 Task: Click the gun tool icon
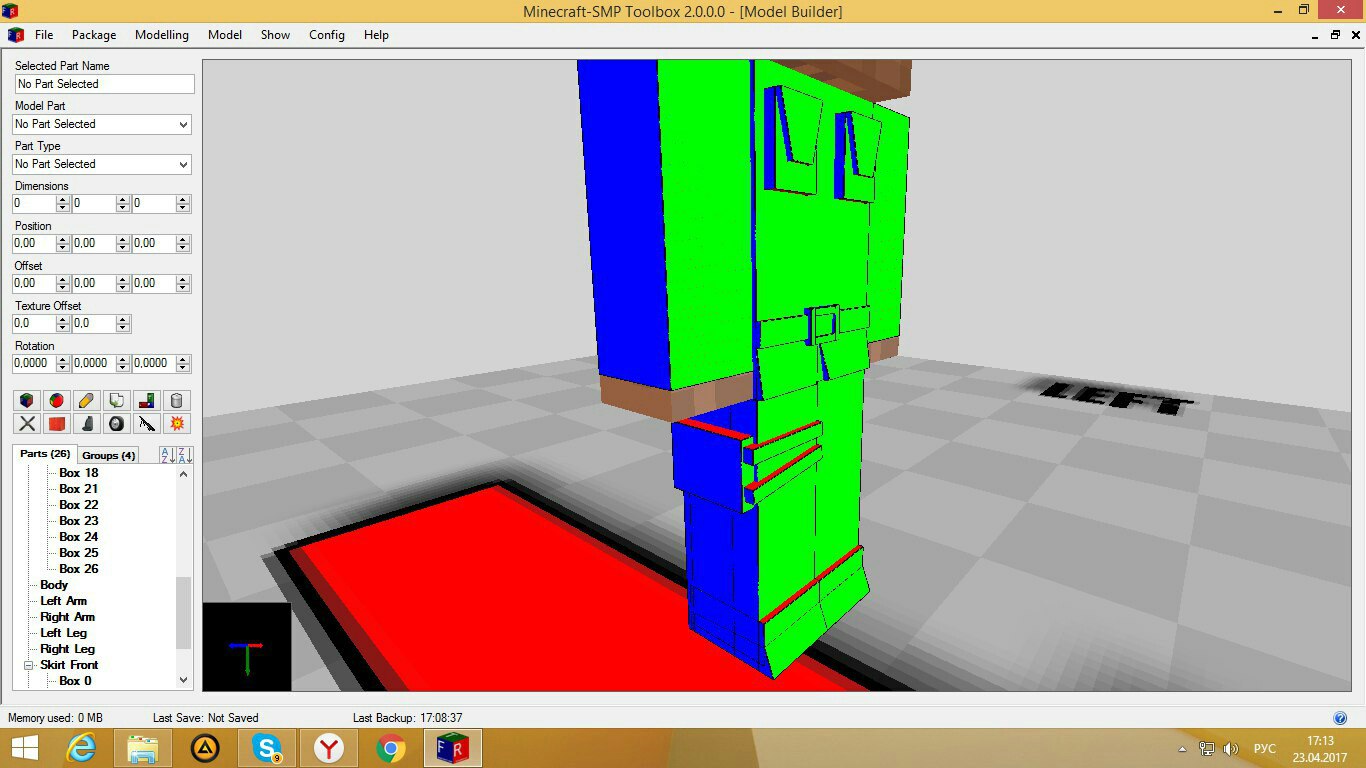[147, 423]
